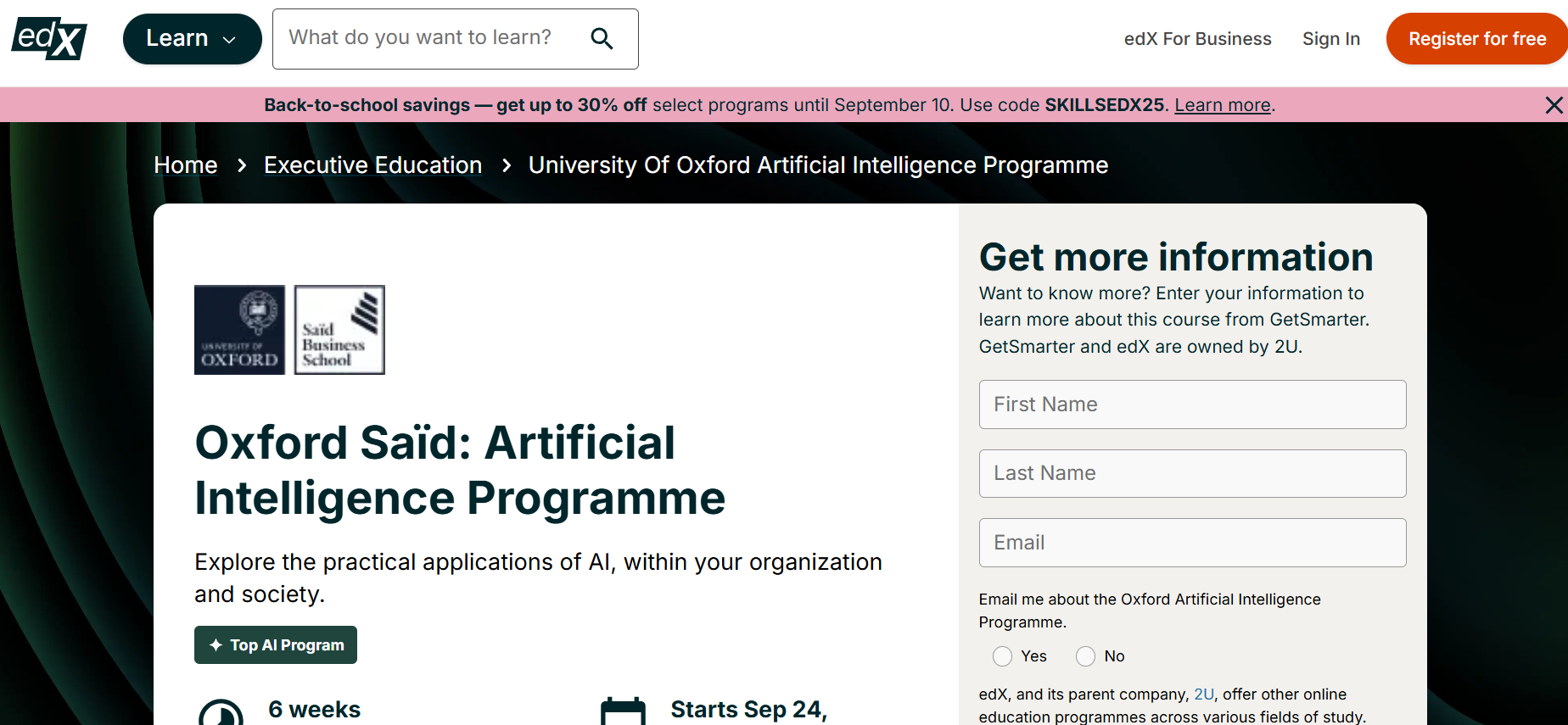Click Sign In

[x=1330, y=39]
